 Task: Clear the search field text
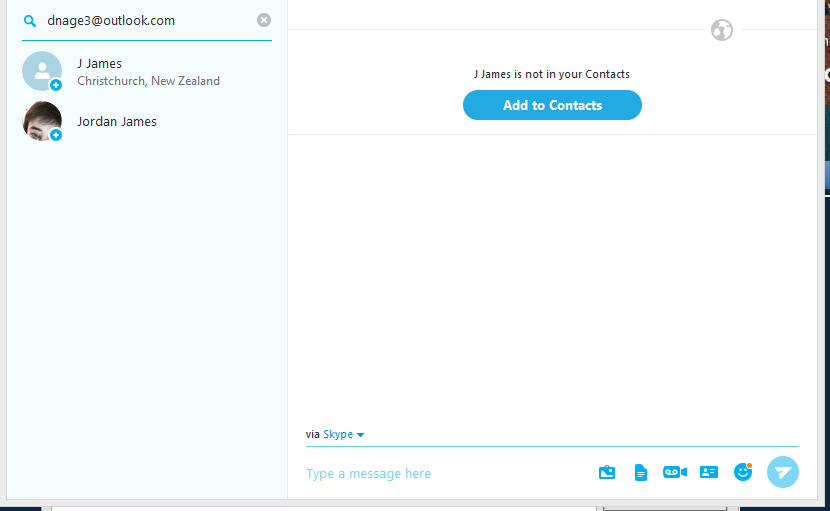[264, 20]
